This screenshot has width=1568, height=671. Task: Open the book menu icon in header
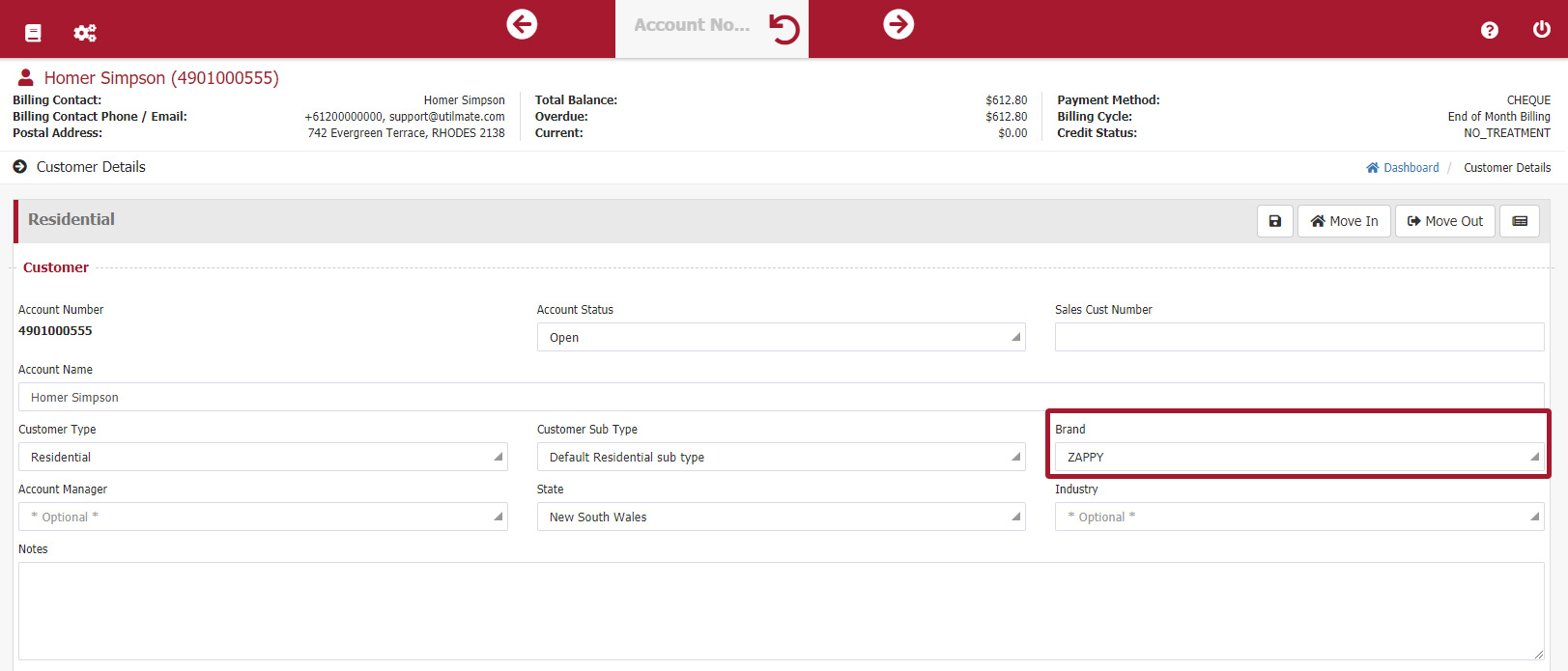click(x=33, y=33)
